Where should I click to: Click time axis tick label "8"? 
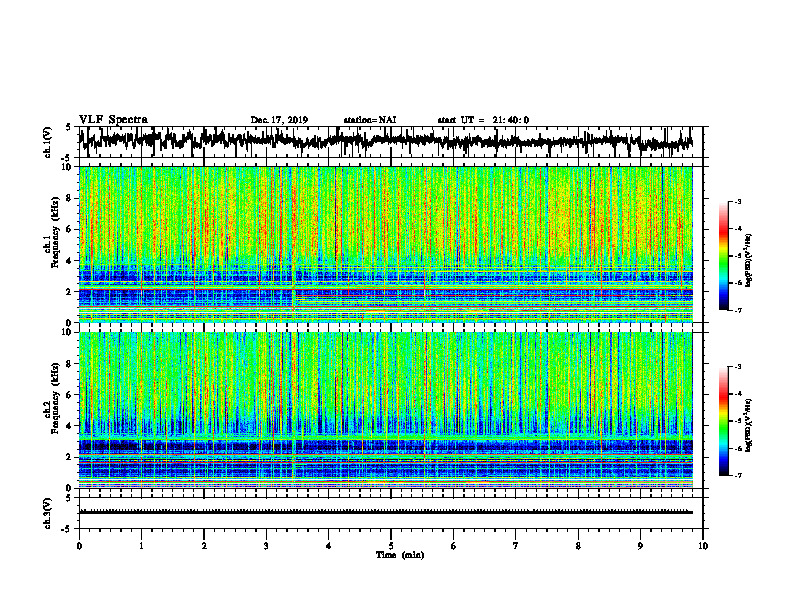pos(578,546)
